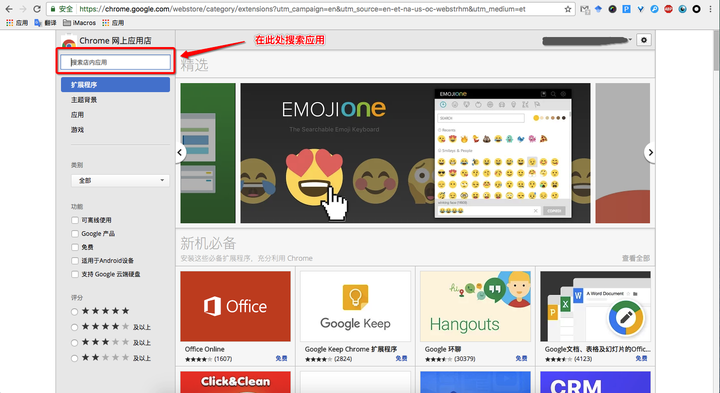Image resolution: width=720 pixels, height=393 pixels.
Task: Expand the account email dropdown arrow
Action: pyautogui.click(x=630, y=39)
